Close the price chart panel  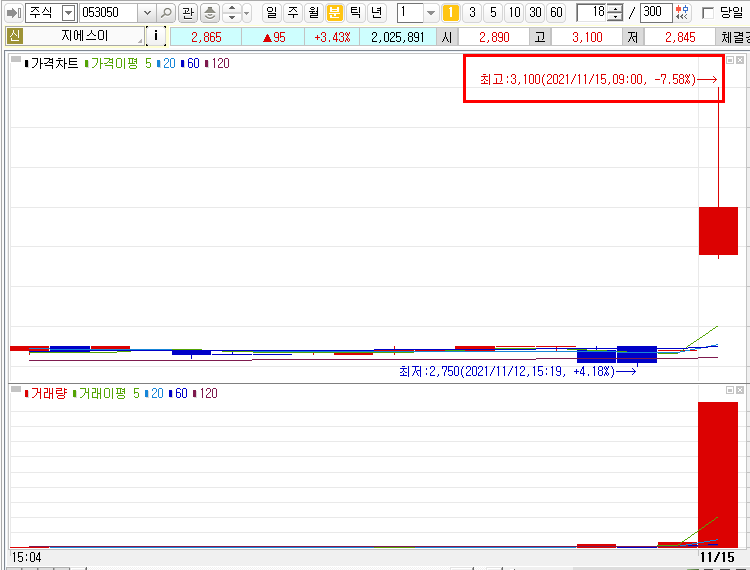740,60
